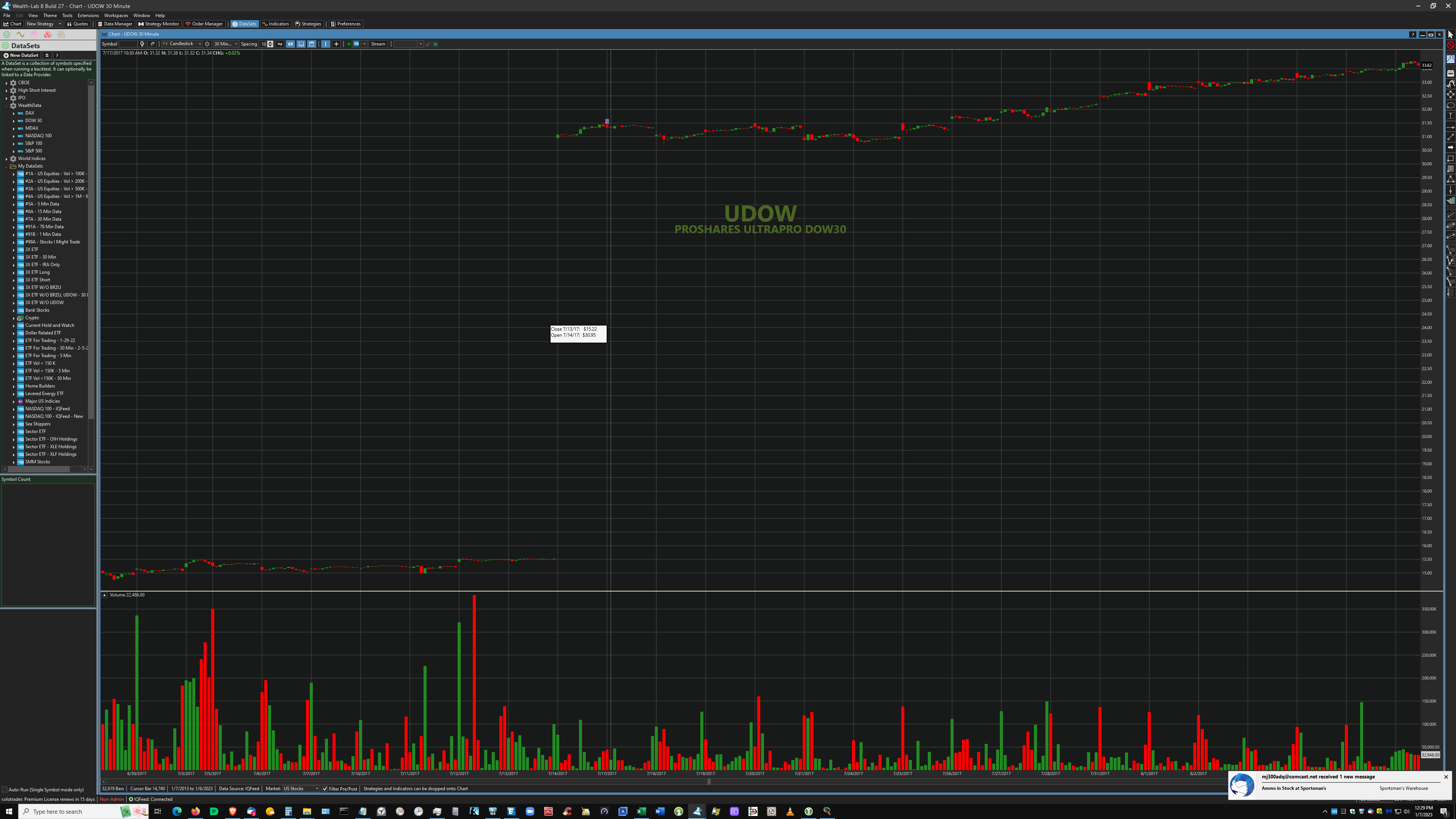The image size is (1456, 819).
Task: Expand the CBOE dataset node
Action: (x=6, y=83)
